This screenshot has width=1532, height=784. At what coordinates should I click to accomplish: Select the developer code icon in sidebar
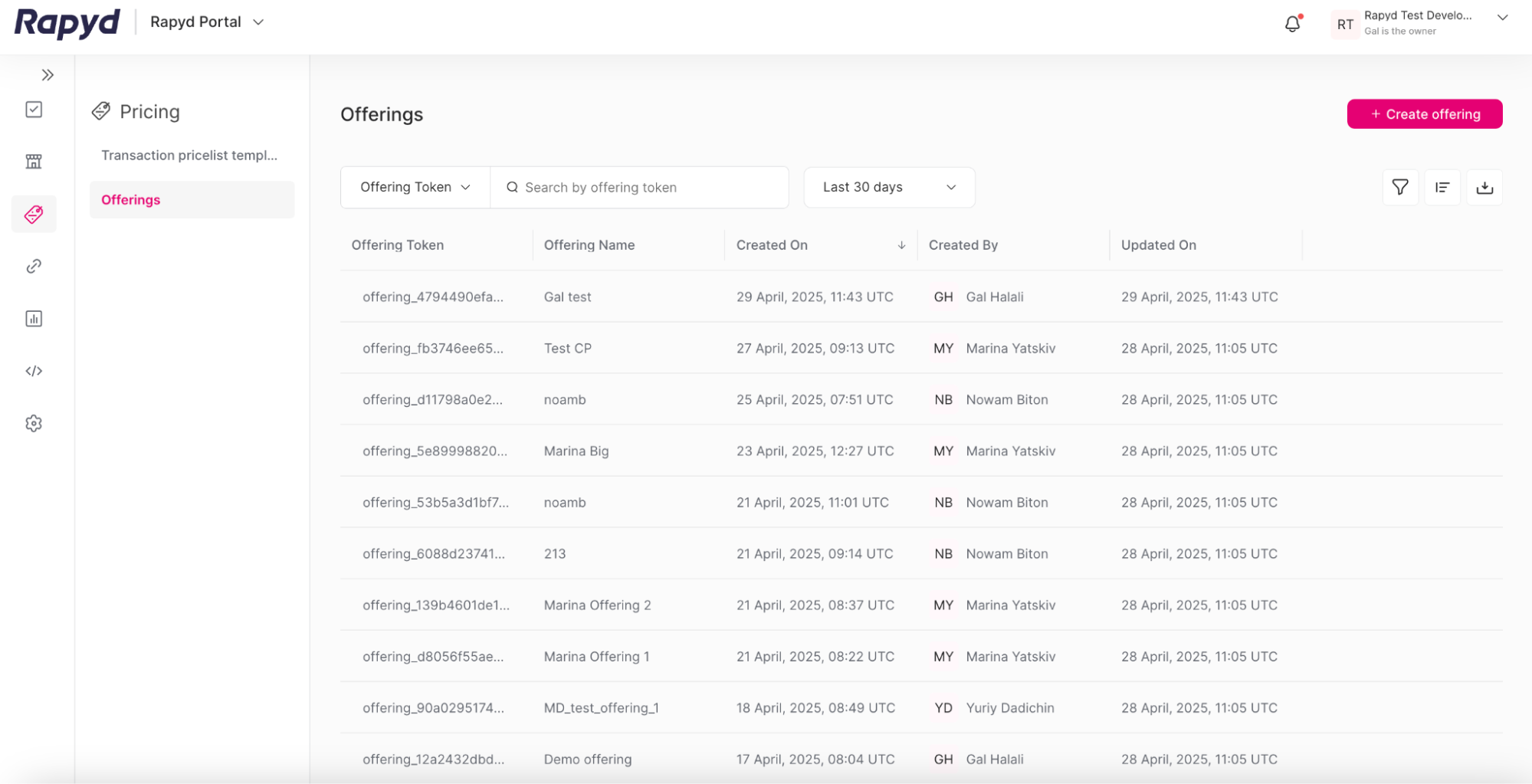(x=34, y=371)
